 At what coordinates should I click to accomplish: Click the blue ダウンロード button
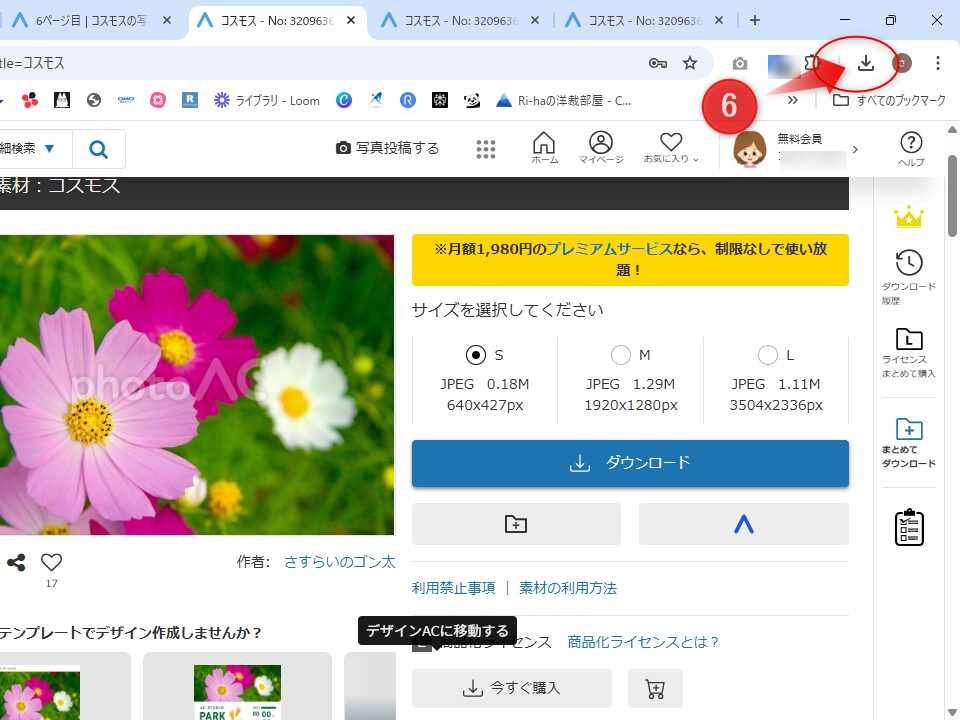click(x=630, y=464)
